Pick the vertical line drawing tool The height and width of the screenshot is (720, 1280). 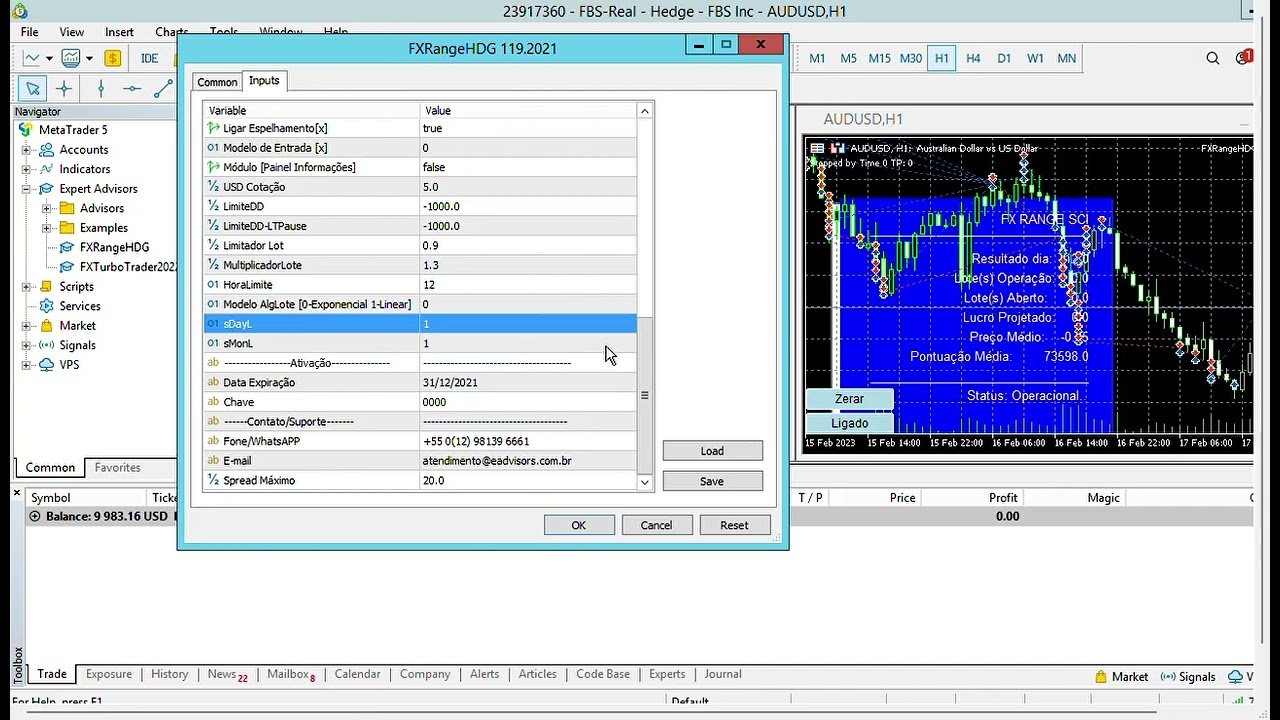tap(101, 88)
